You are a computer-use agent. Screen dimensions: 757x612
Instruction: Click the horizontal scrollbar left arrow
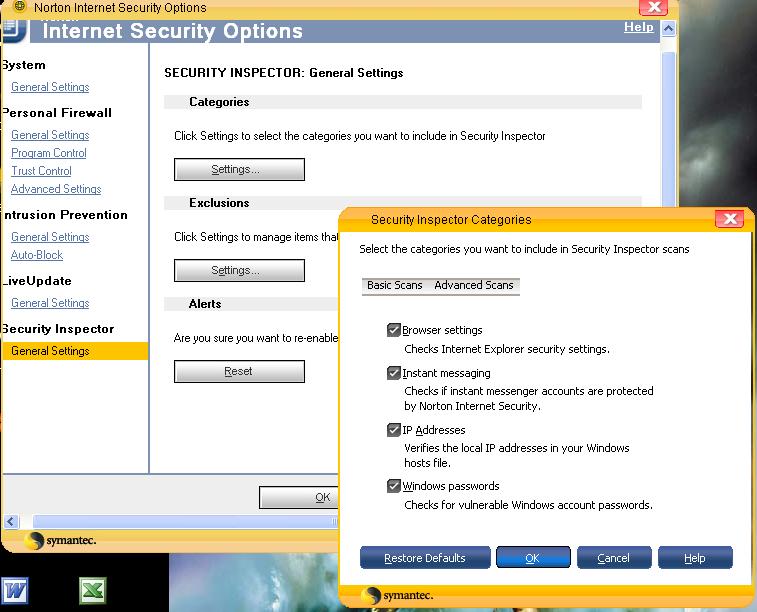[11, 521]
